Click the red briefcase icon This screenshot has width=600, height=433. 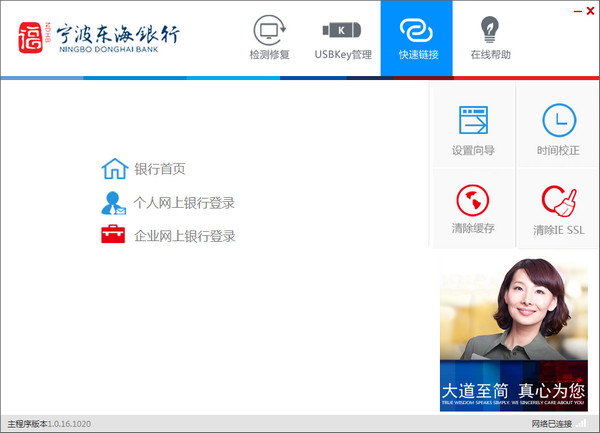(113, 234)
